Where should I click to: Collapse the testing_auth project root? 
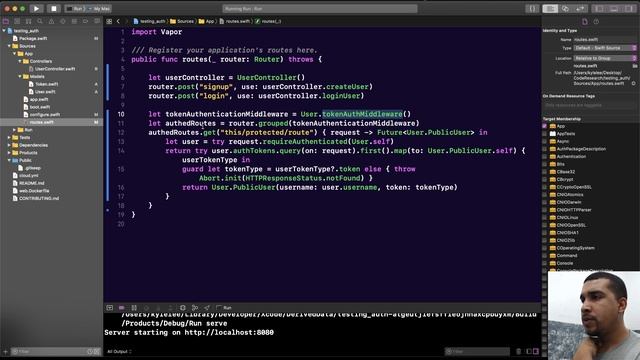(4, 31)
